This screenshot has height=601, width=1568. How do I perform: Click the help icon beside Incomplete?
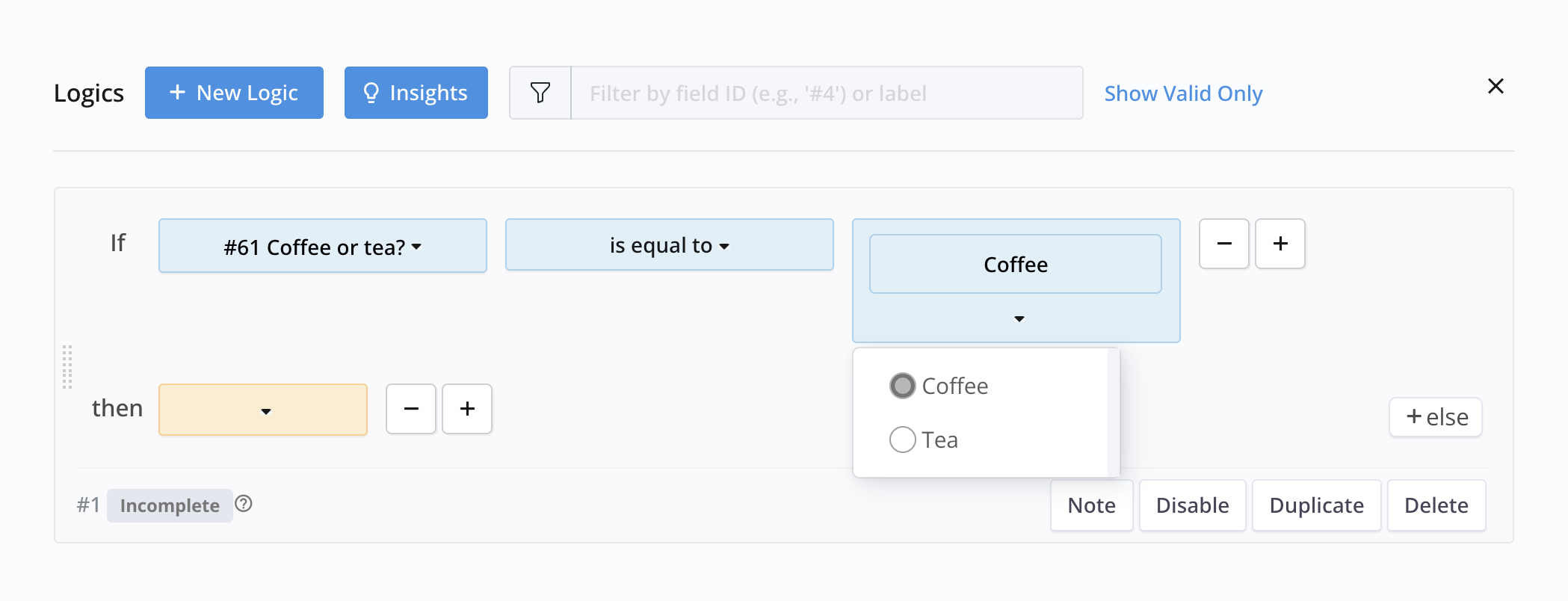[x=244, y=504]
